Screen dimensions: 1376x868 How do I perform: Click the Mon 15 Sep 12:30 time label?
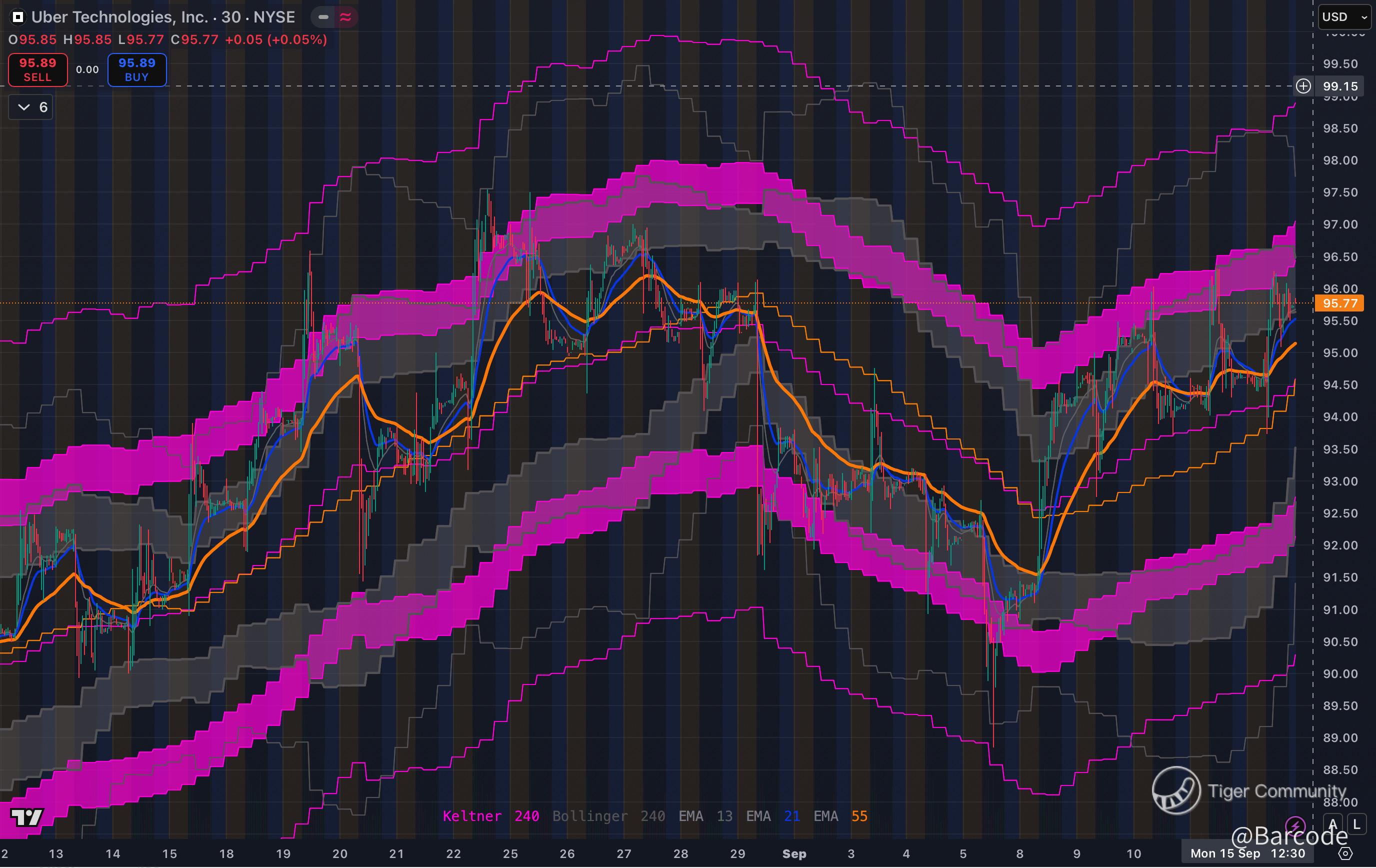[x=1247, y=853]
